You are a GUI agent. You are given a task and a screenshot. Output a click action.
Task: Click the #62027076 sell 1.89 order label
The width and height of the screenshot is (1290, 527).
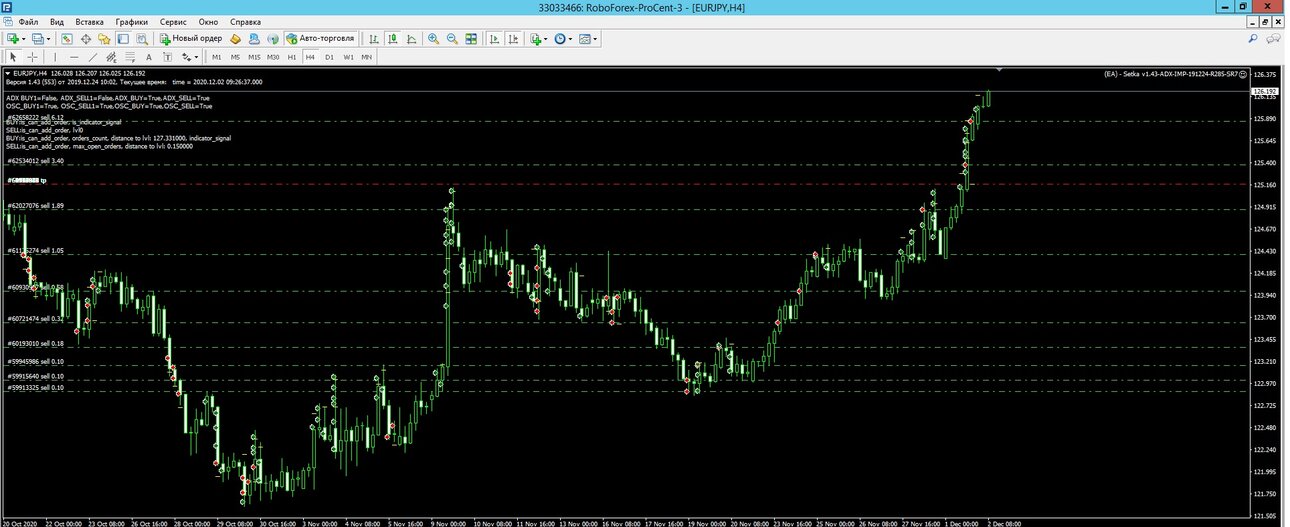tap(35, 205)
